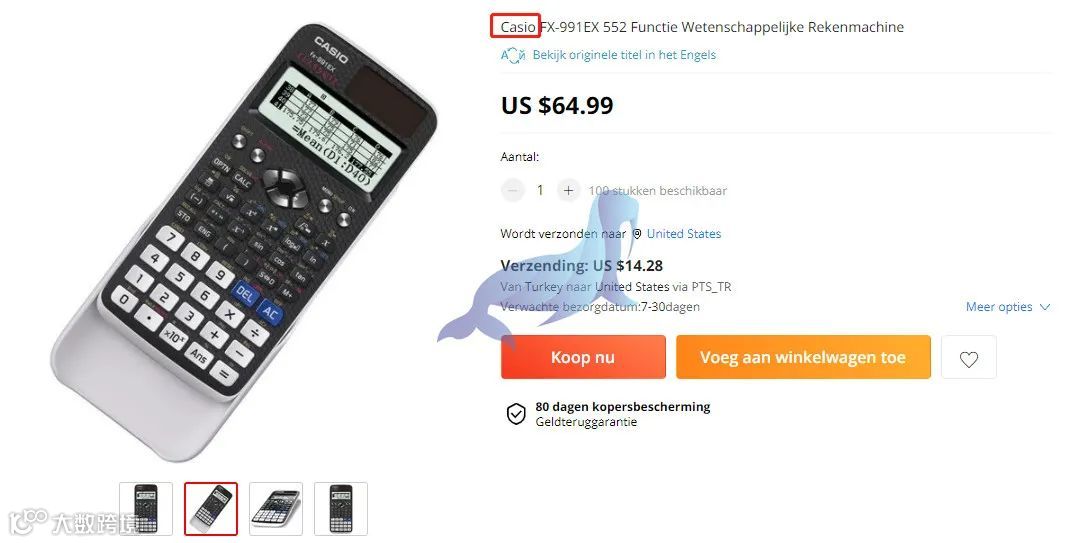Click the watermark logo in the corner

[x=75, y=522]
